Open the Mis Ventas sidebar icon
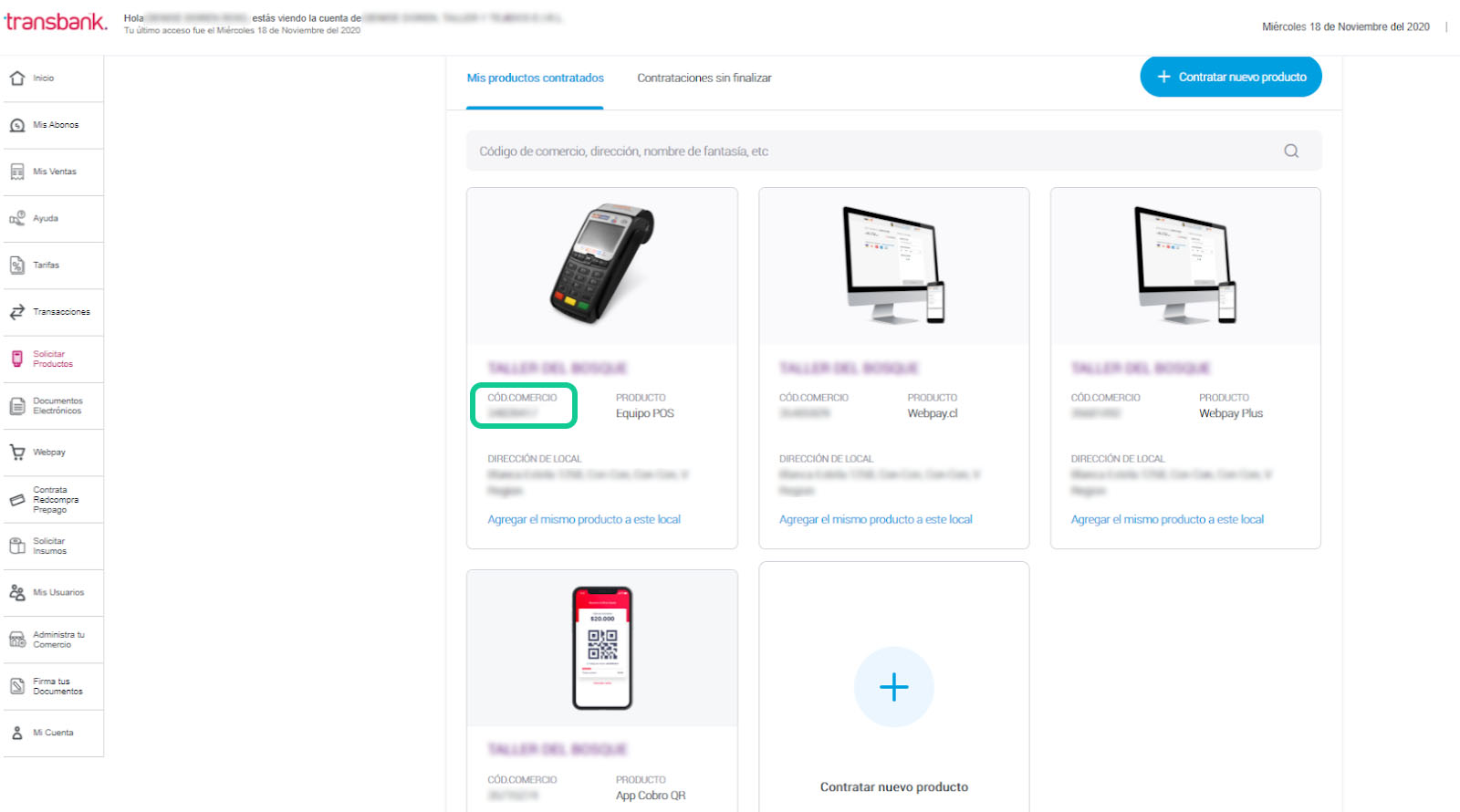Screen dimensions: 1460x812 click(x=17, y=172)
